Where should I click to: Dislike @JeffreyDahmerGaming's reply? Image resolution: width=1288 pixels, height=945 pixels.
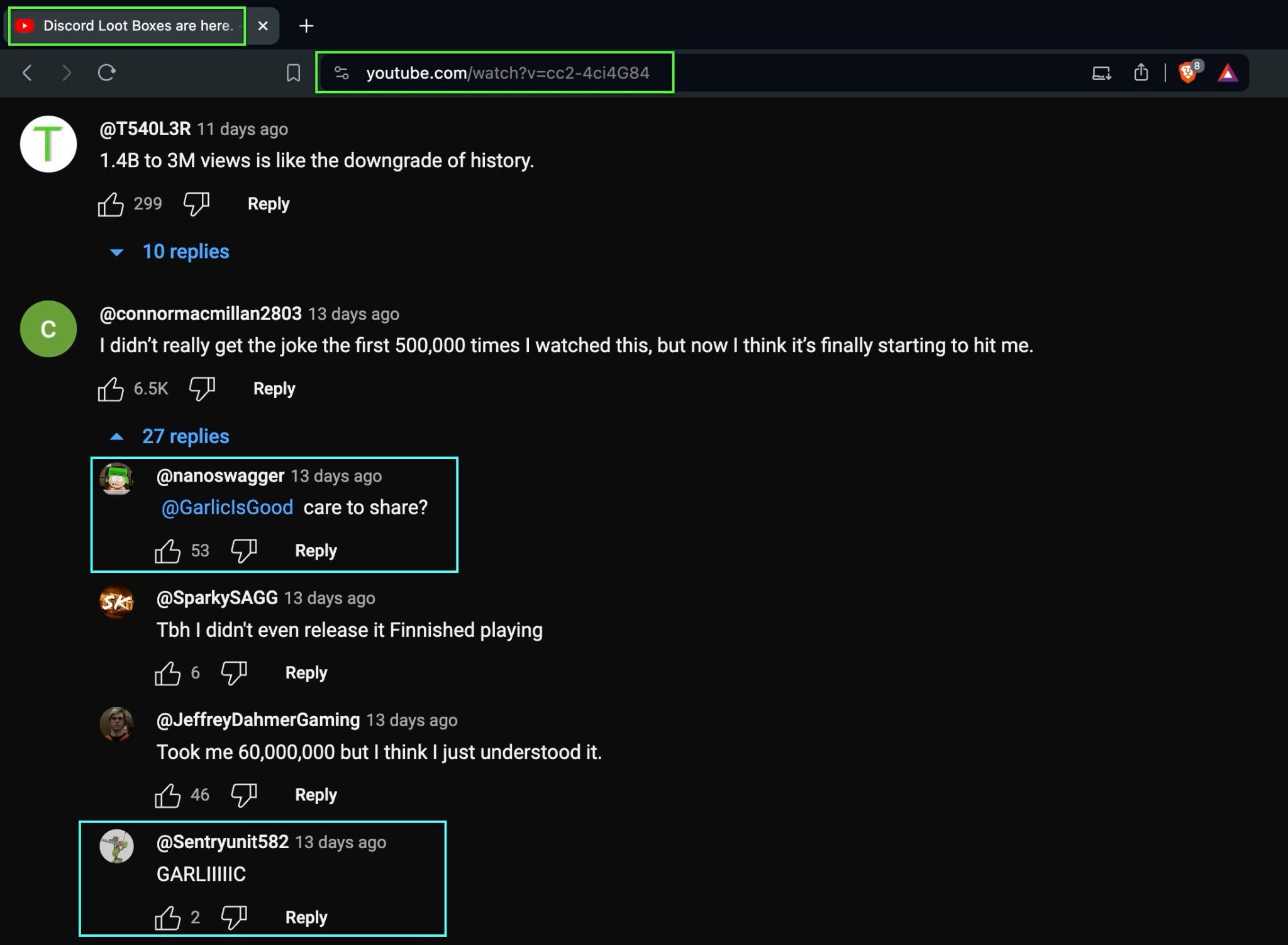coord(243,795)
